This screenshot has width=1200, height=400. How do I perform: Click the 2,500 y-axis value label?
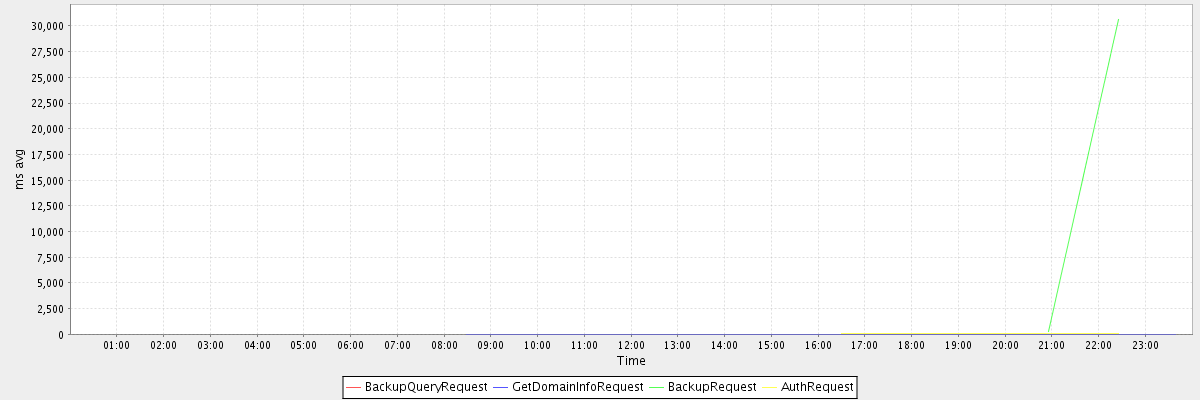(x=49, y=308)
